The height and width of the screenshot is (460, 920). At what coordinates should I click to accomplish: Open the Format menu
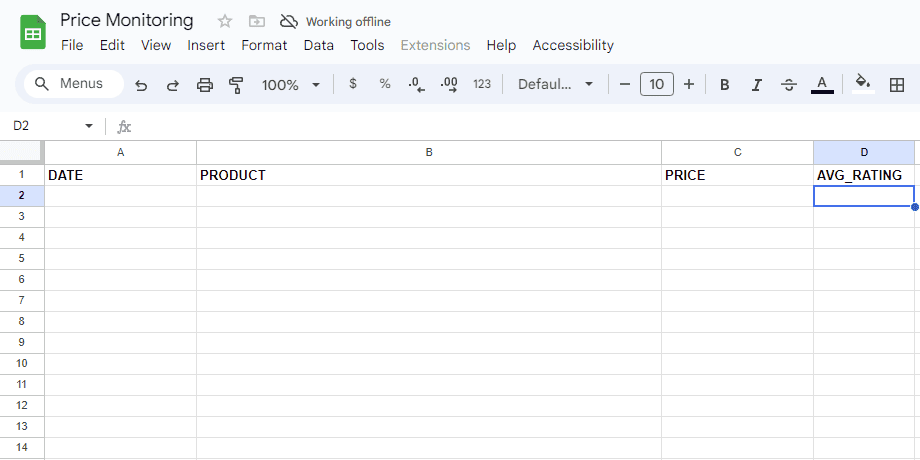click(264, 45)
